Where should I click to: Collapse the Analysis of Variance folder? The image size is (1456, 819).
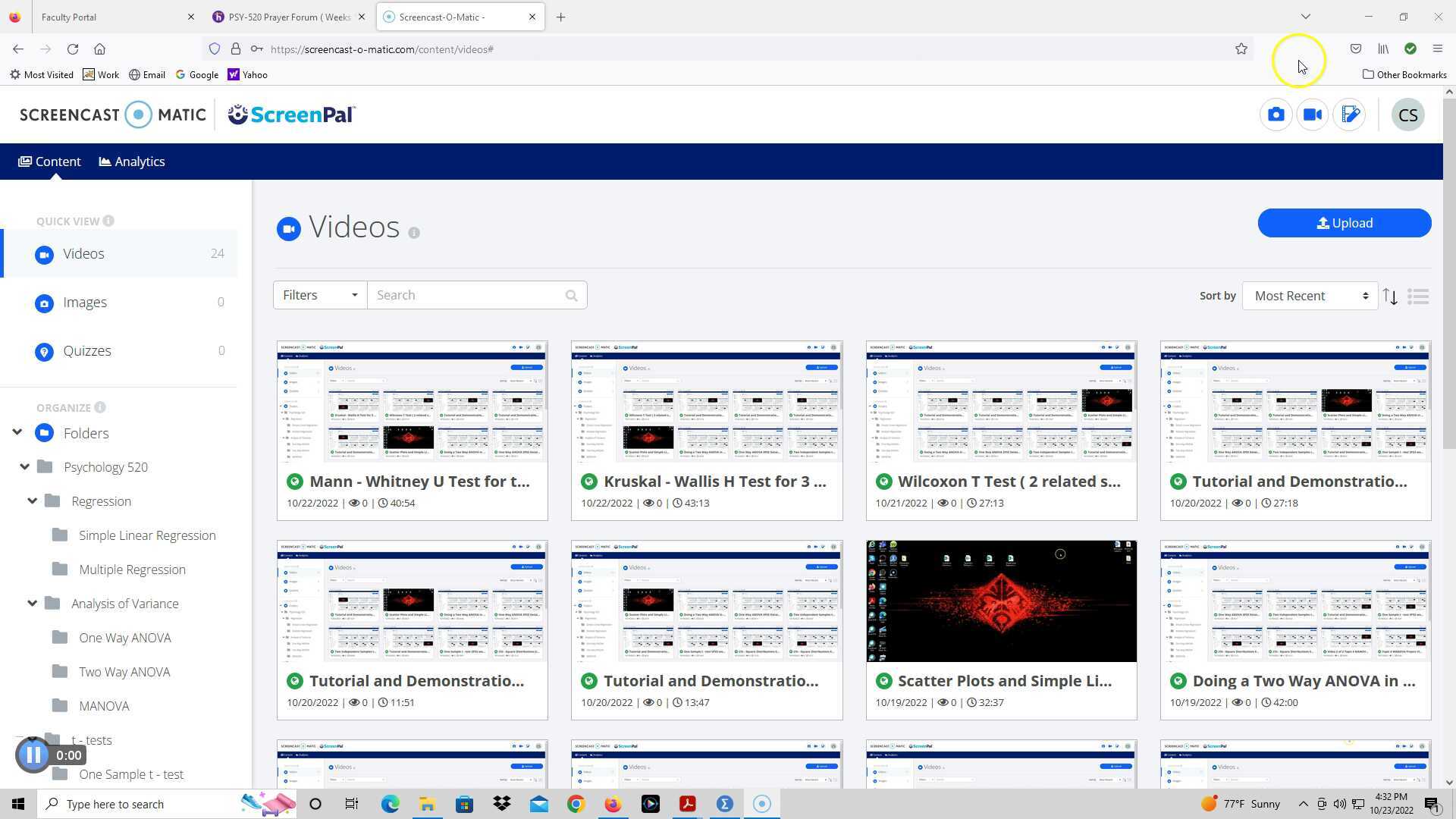32,604
